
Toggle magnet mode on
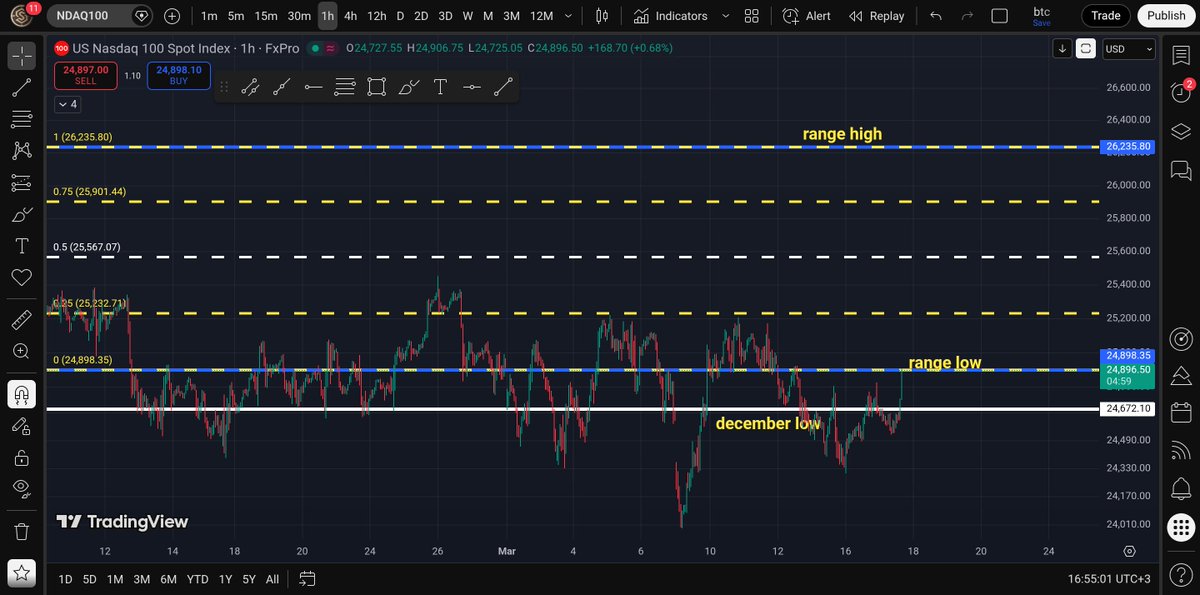click(21, 394)
